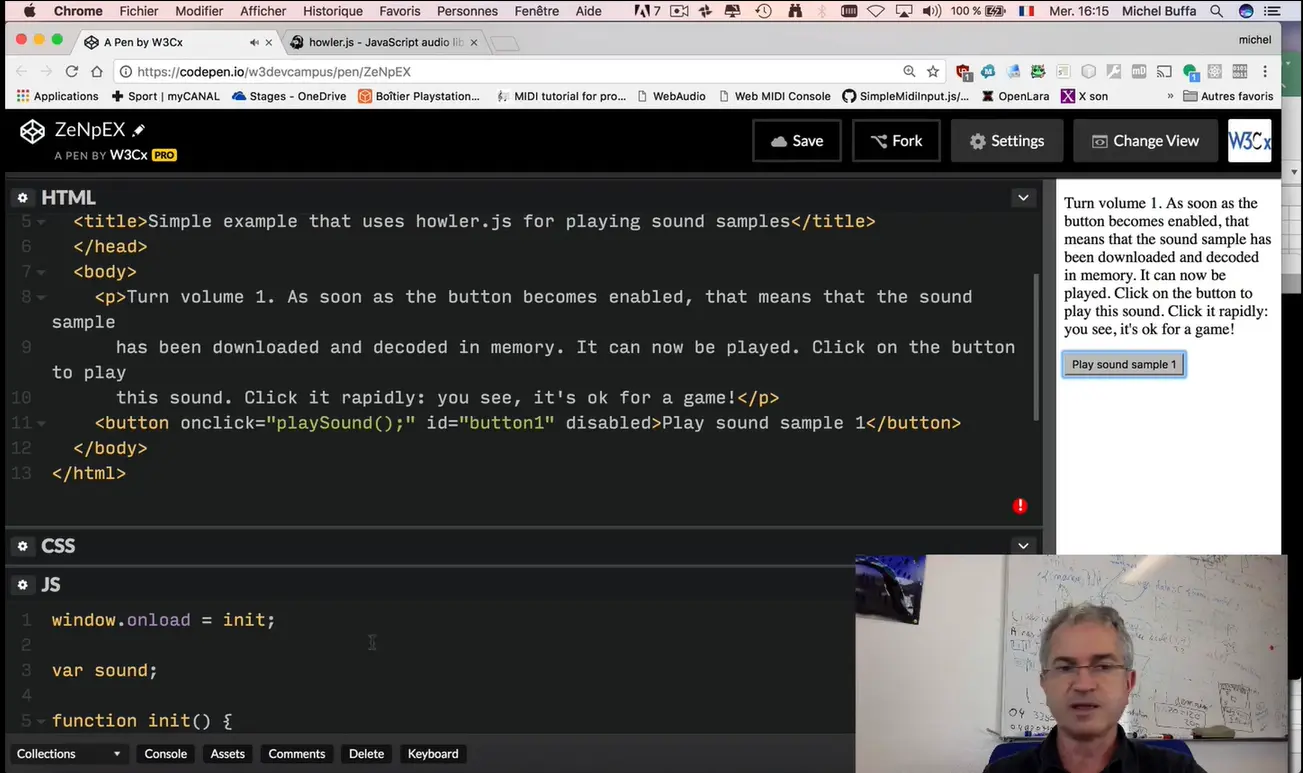Click the zoom magnifier in address bar
This screenshot has width=1303, height=773.
coord(909,71)
